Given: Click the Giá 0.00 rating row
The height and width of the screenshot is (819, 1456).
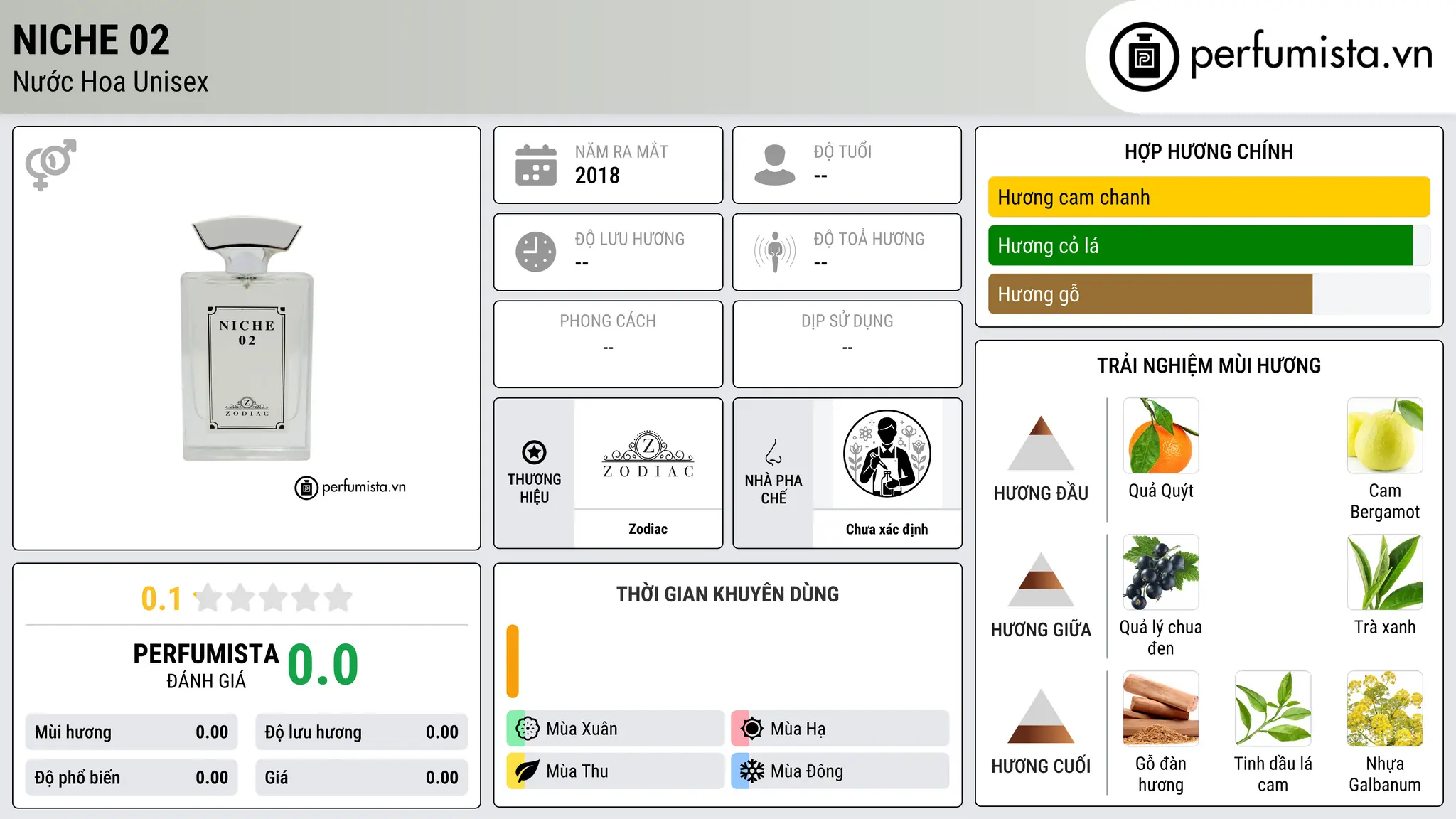Looking at the screenshot, I should click(361, 778).
